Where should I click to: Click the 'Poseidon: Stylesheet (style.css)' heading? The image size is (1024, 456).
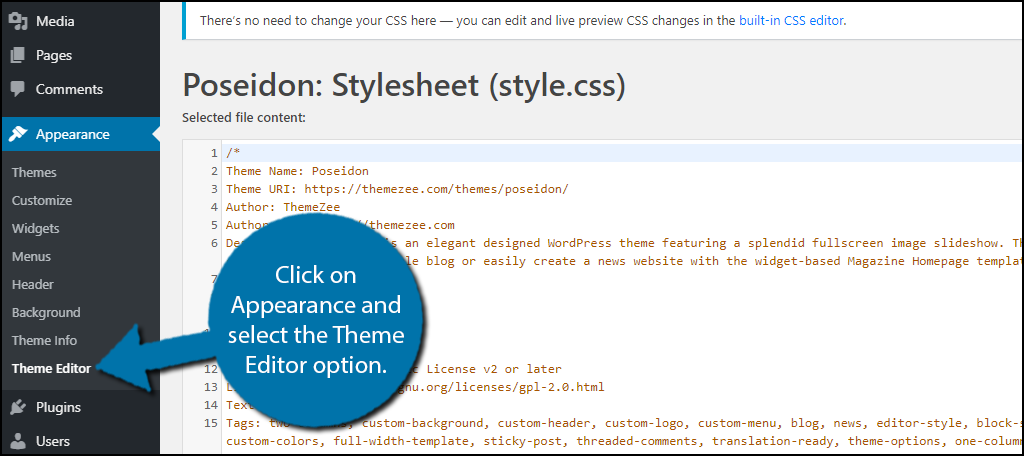tap(404, 86)
